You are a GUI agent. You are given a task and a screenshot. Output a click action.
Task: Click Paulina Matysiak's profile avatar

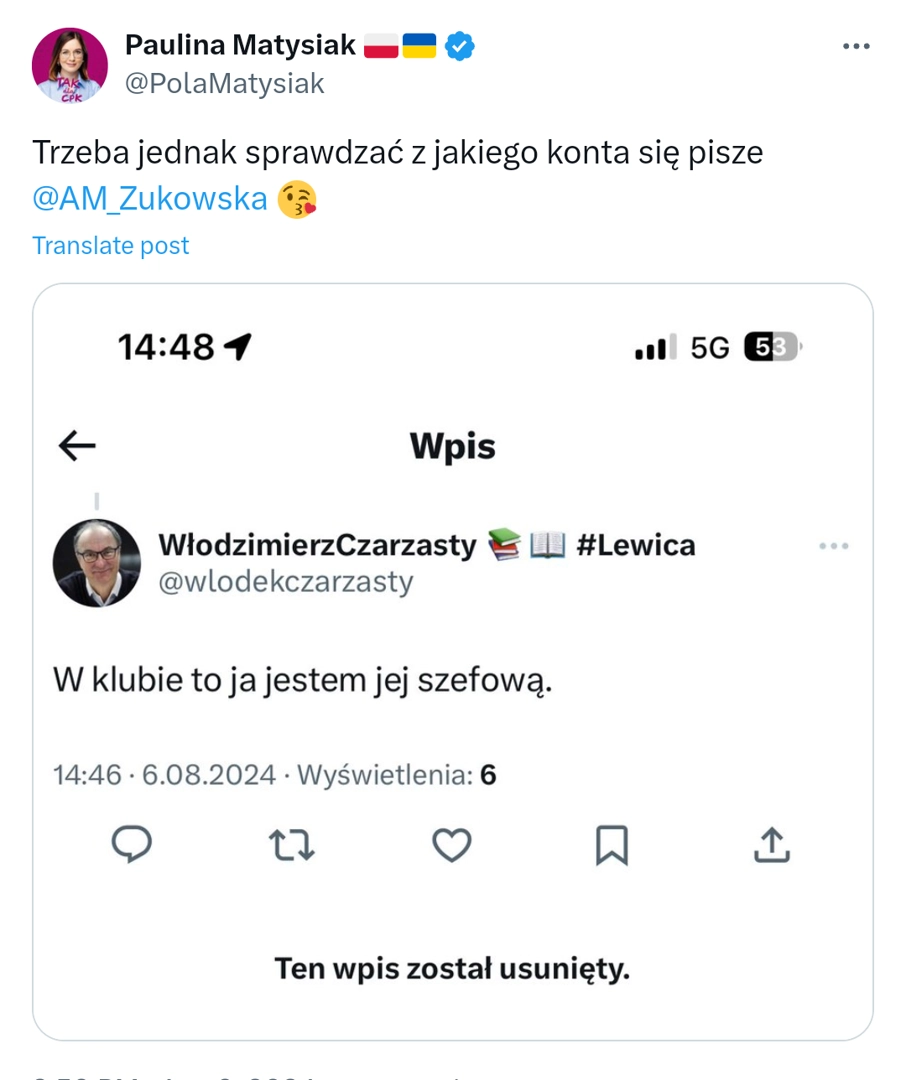[x=70, y=65]
